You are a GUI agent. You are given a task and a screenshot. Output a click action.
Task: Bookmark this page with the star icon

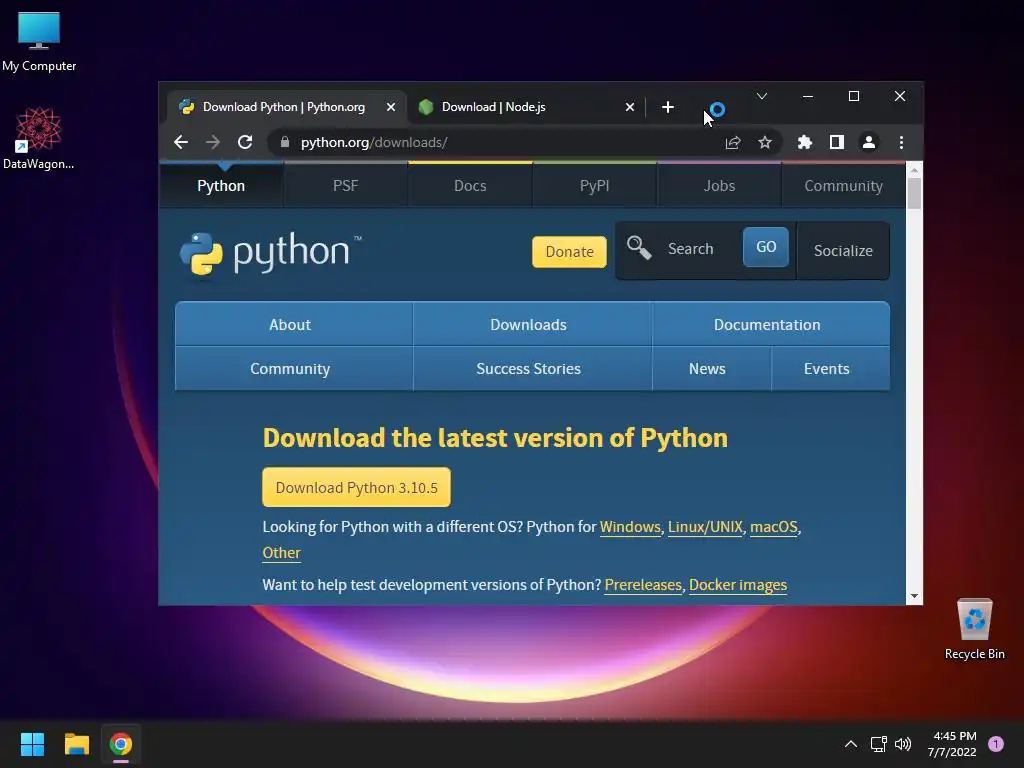point(765,142)
